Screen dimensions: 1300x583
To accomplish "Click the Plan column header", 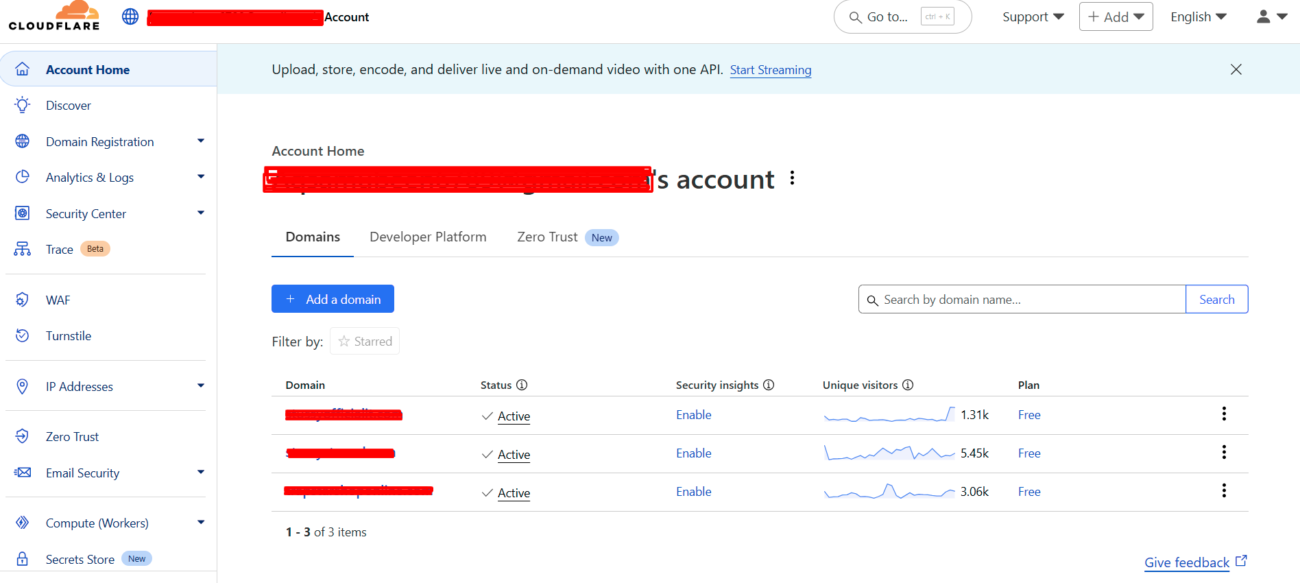I will tap(1029, 385).
